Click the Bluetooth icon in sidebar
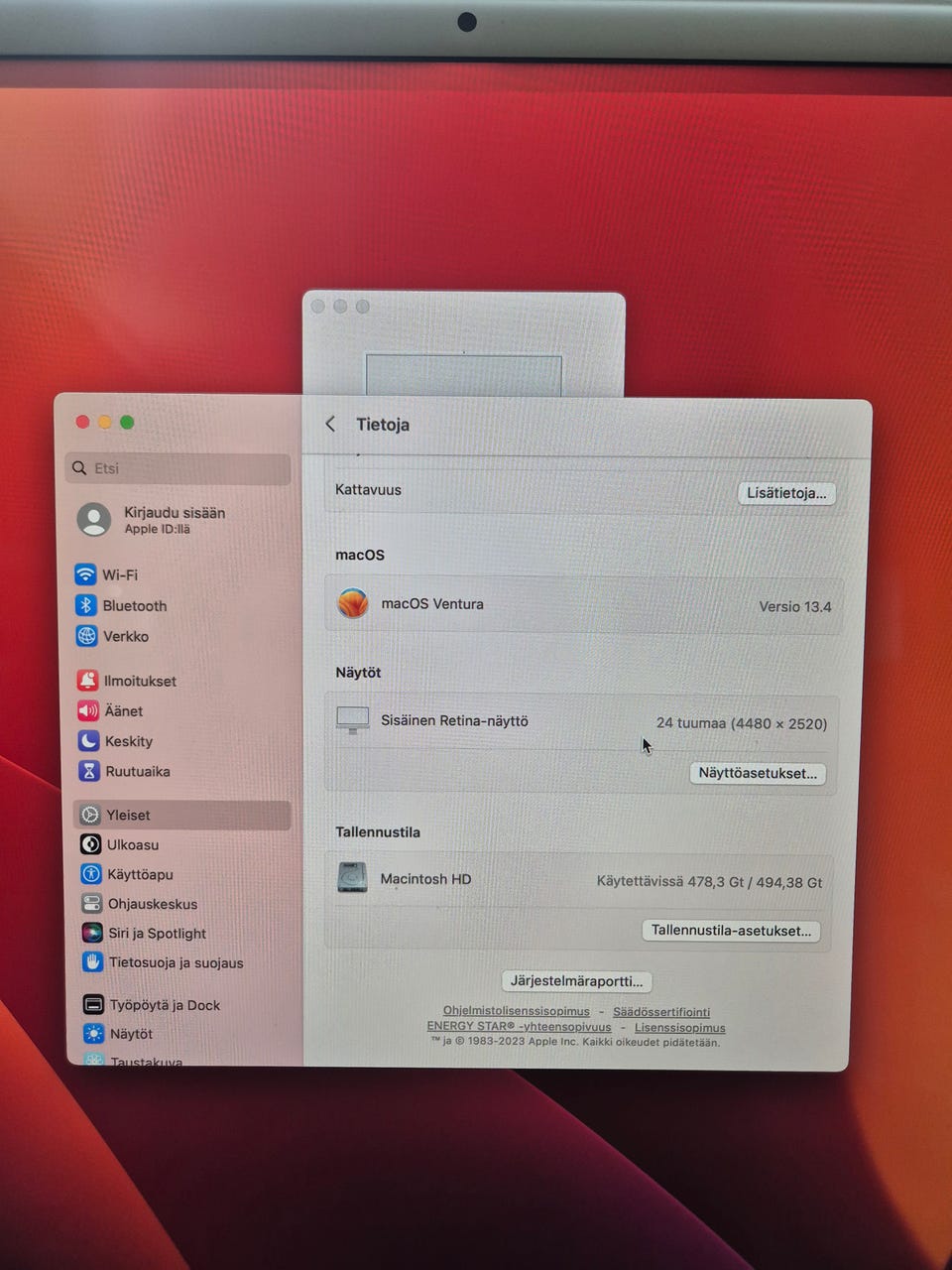Screen dimensions: 952x1270 click(x=86, y=605)
